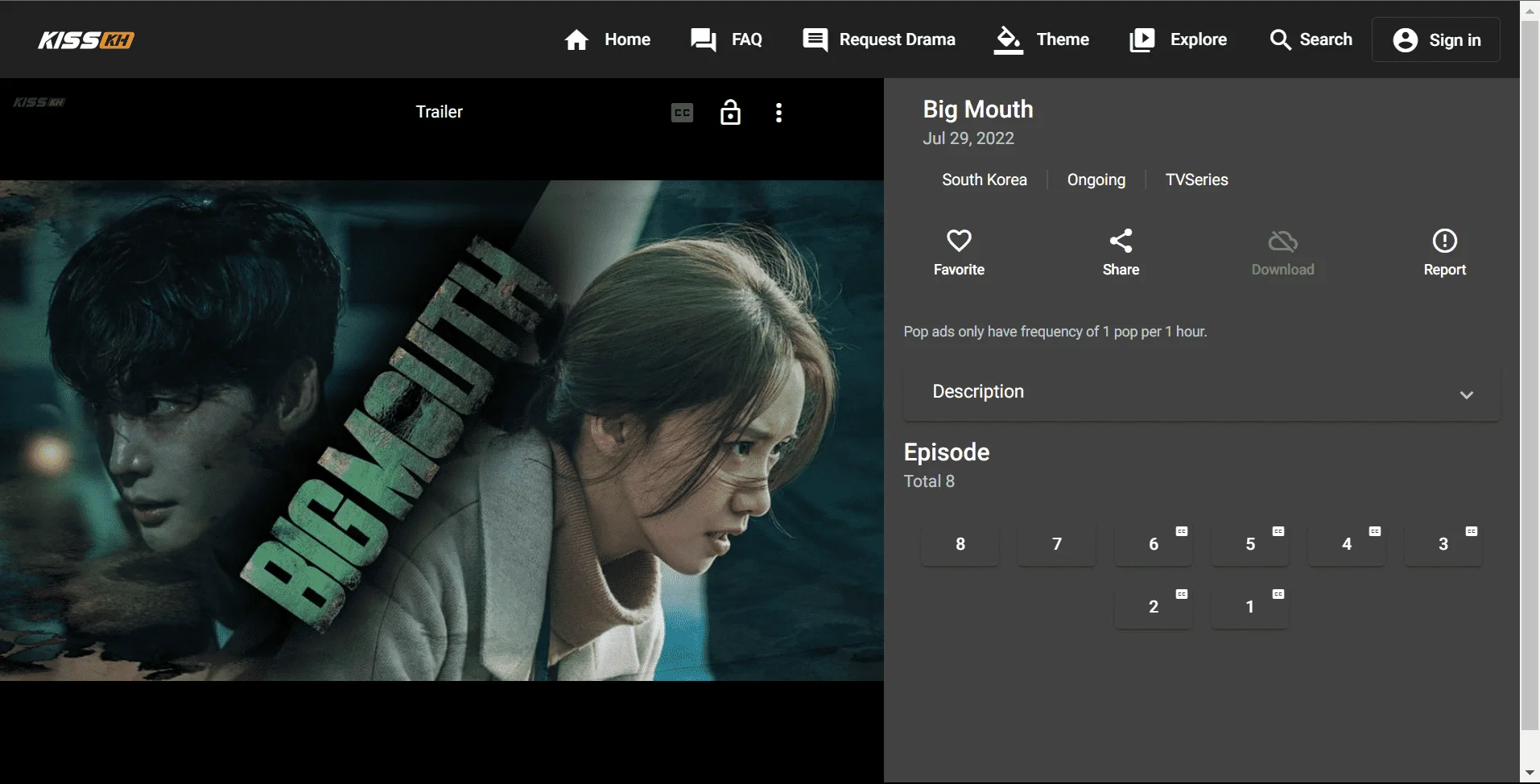
Task: Click the Ongoing status tag
Action: coord(1096,179)
